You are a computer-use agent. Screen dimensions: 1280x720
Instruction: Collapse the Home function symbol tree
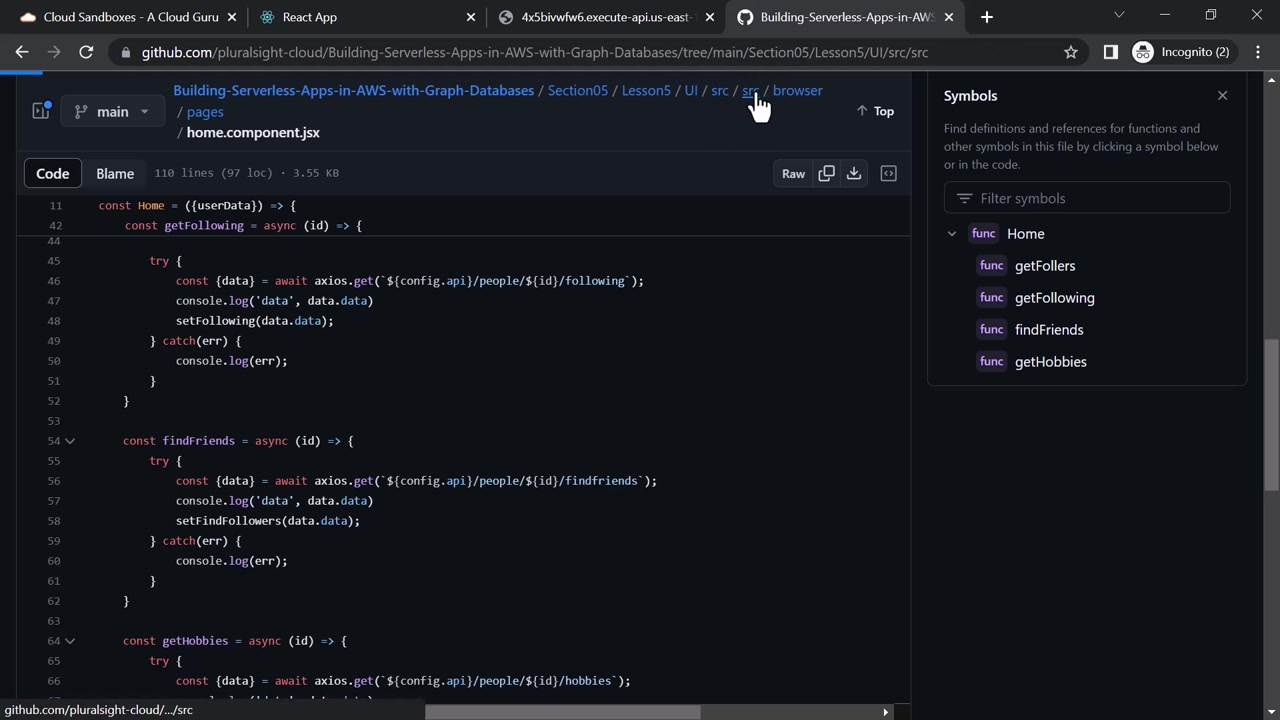click(x=952, y=234)
